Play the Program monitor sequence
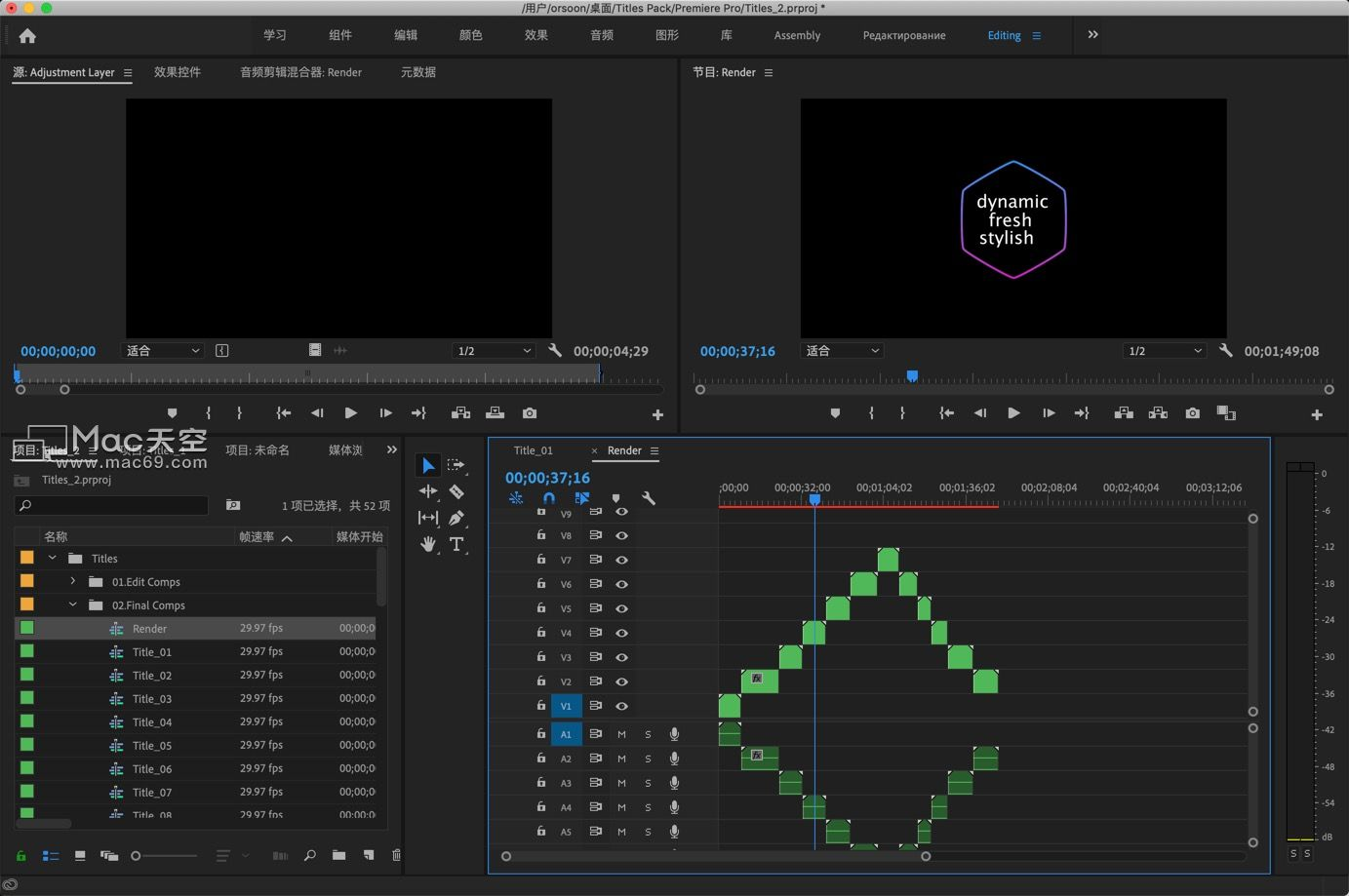The width and height of the screenshot is (1349, 896). coord(1013,413)
